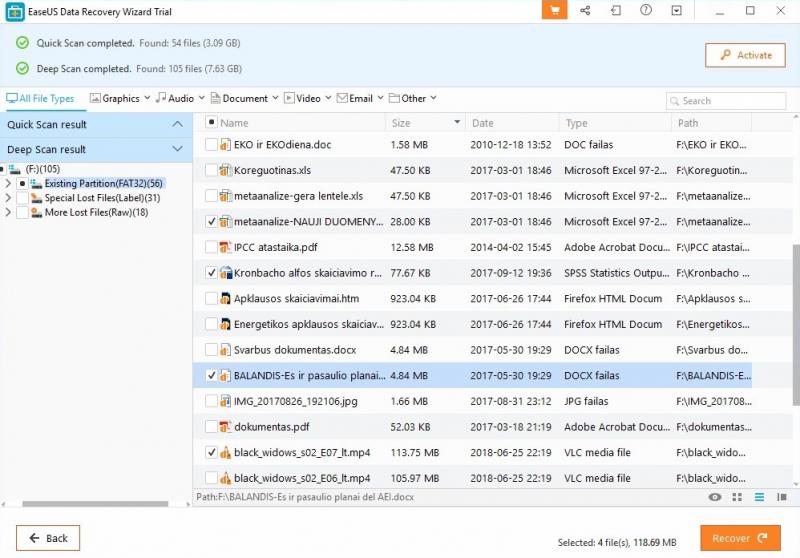Sort by the Date column header

512,123
